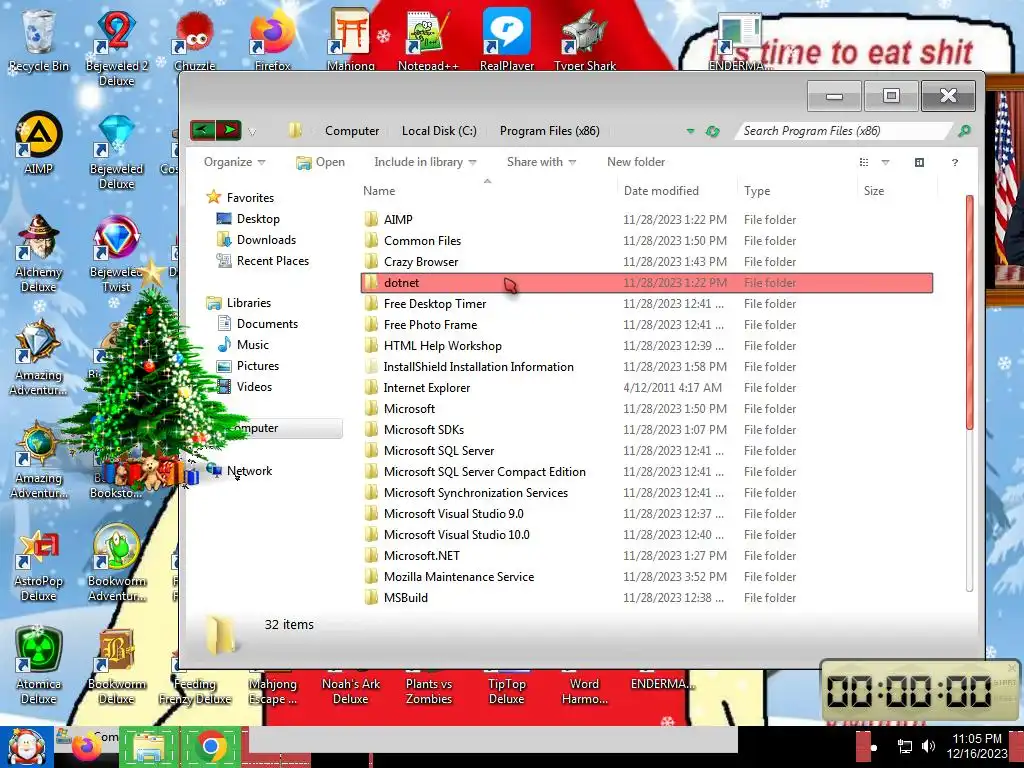The image size is (1024, 768).
Task: Select Desktop under Favorites
Action: 258,219
